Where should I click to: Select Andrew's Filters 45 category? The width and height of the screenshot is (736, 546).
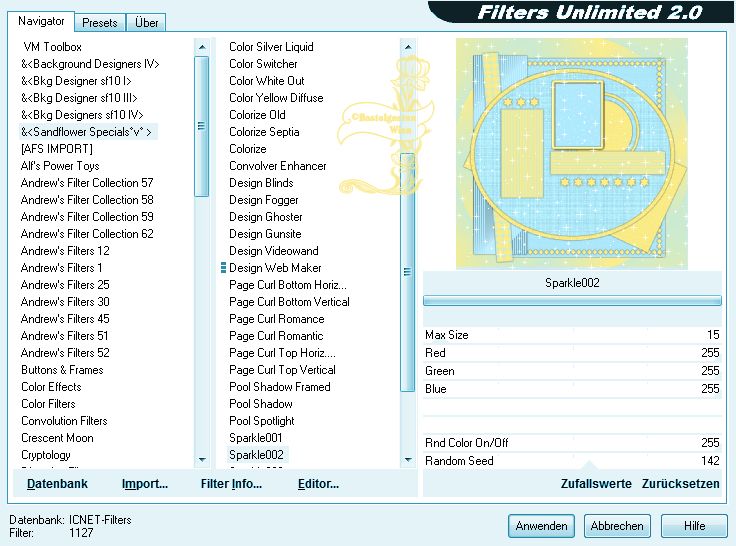65,319
